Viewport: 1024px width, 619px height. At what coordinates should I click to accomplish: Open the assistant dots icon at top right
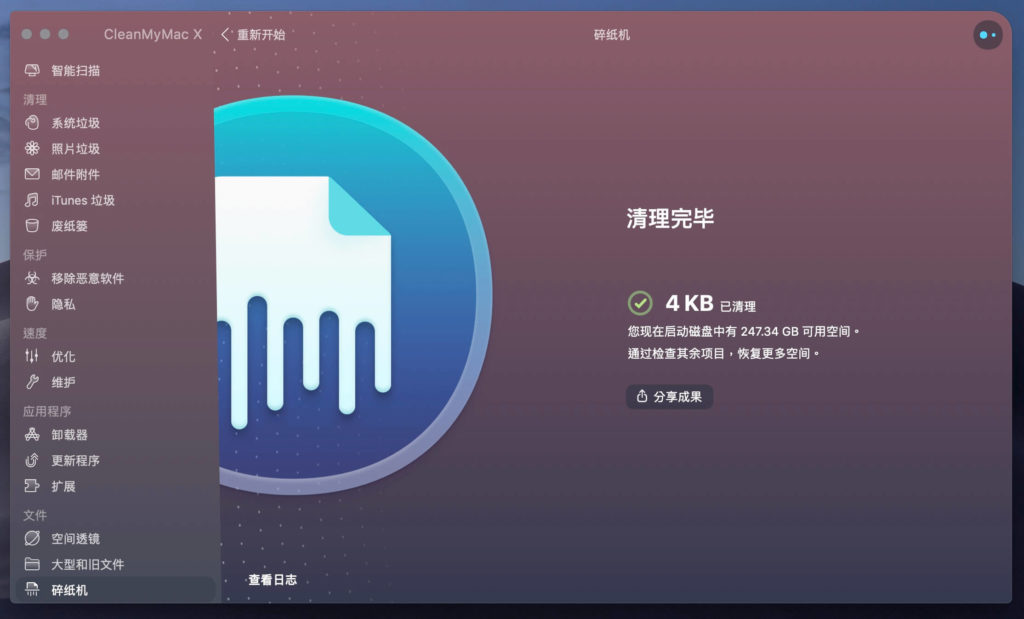987,35
